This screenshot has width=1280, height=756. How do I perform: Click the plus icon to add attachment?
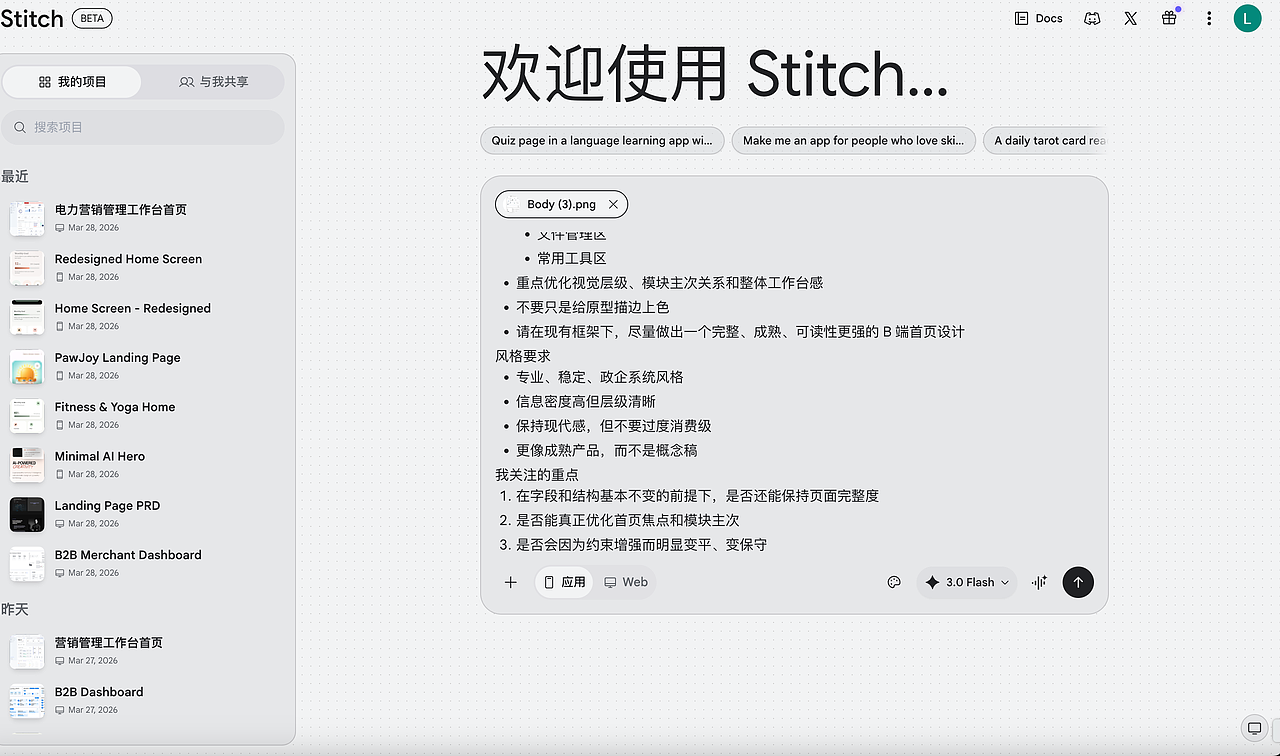pos(510,581)
